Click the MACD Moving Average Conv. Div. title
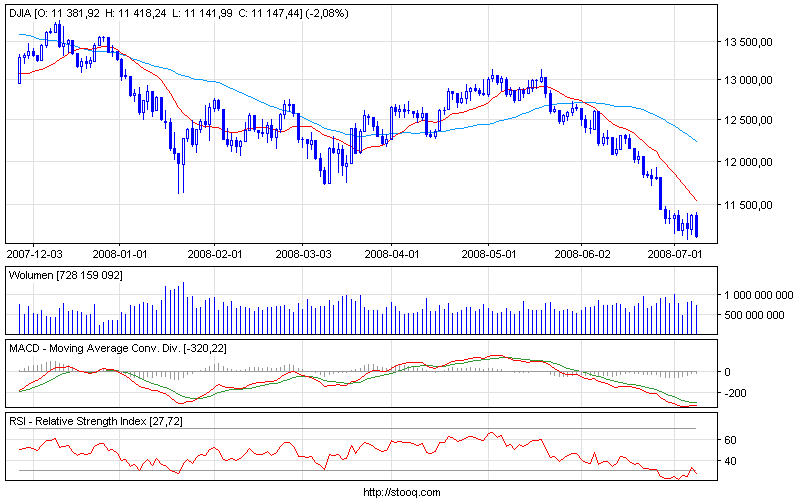Image resolution: width=800 pixels, height=500 pixels. (118, 348)
